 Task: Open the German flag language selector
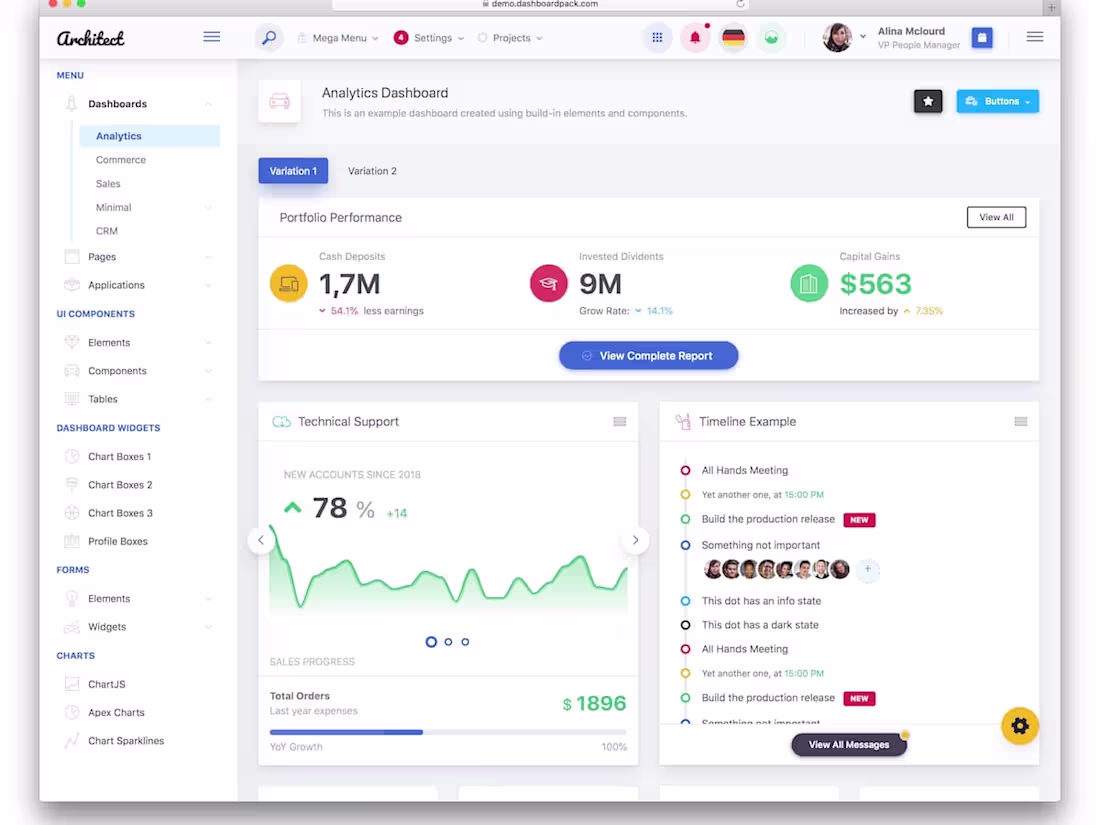733,37
